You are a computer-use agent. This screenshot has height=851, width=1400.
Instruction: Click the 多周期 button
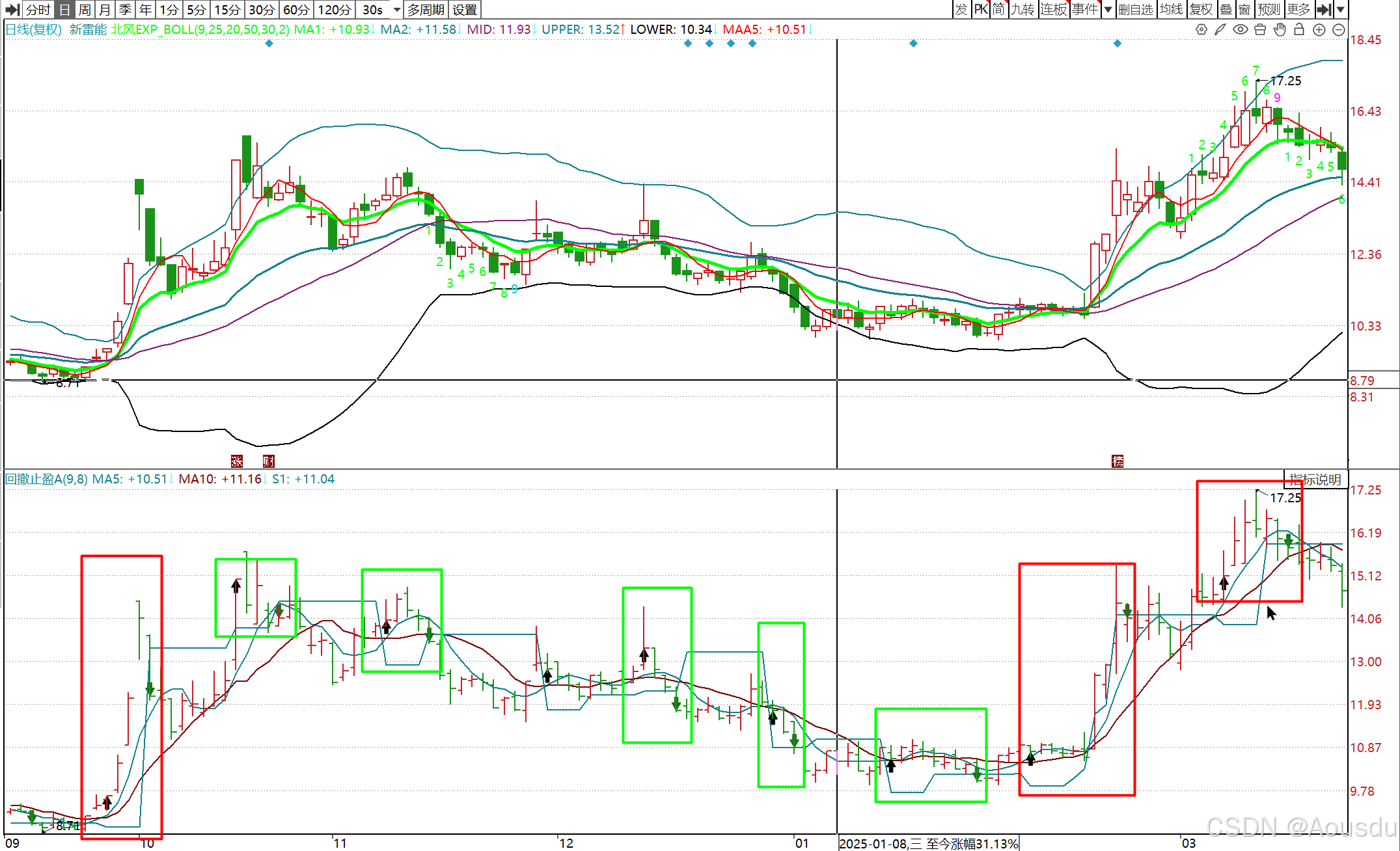[426, 9]
